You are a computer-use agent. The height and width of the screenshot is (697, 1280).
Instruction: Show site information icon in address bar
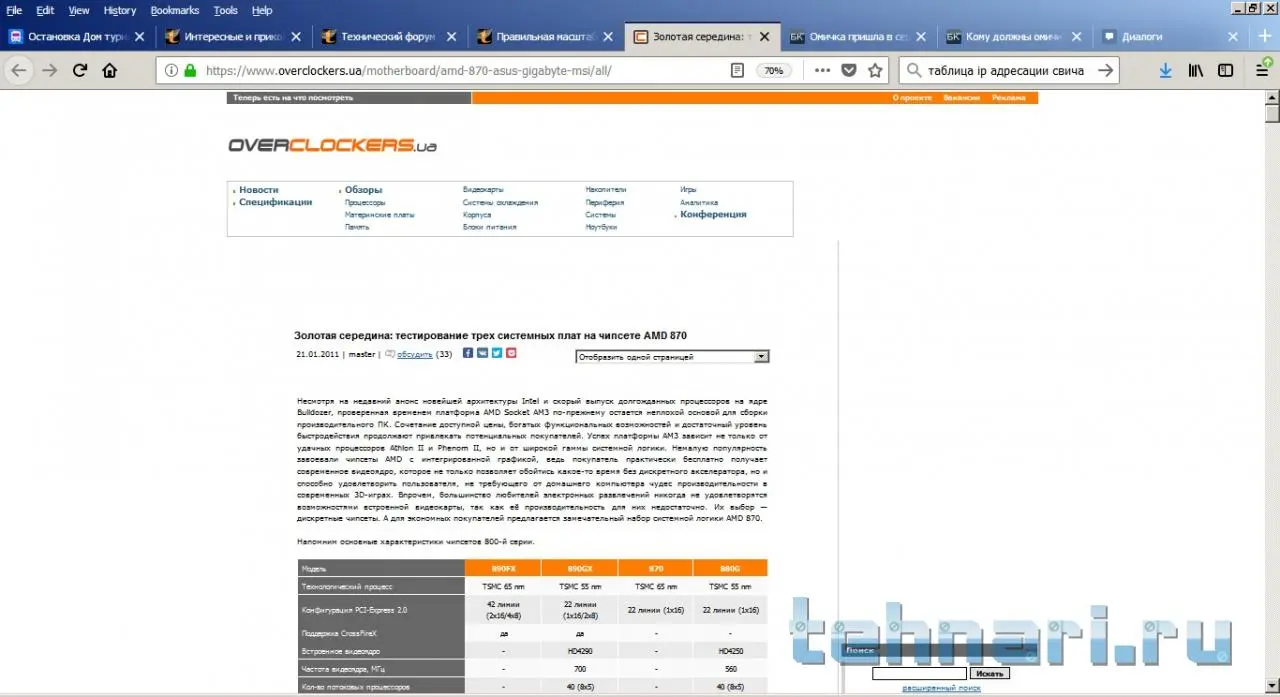pyautogui.click(x=170, y=71)
